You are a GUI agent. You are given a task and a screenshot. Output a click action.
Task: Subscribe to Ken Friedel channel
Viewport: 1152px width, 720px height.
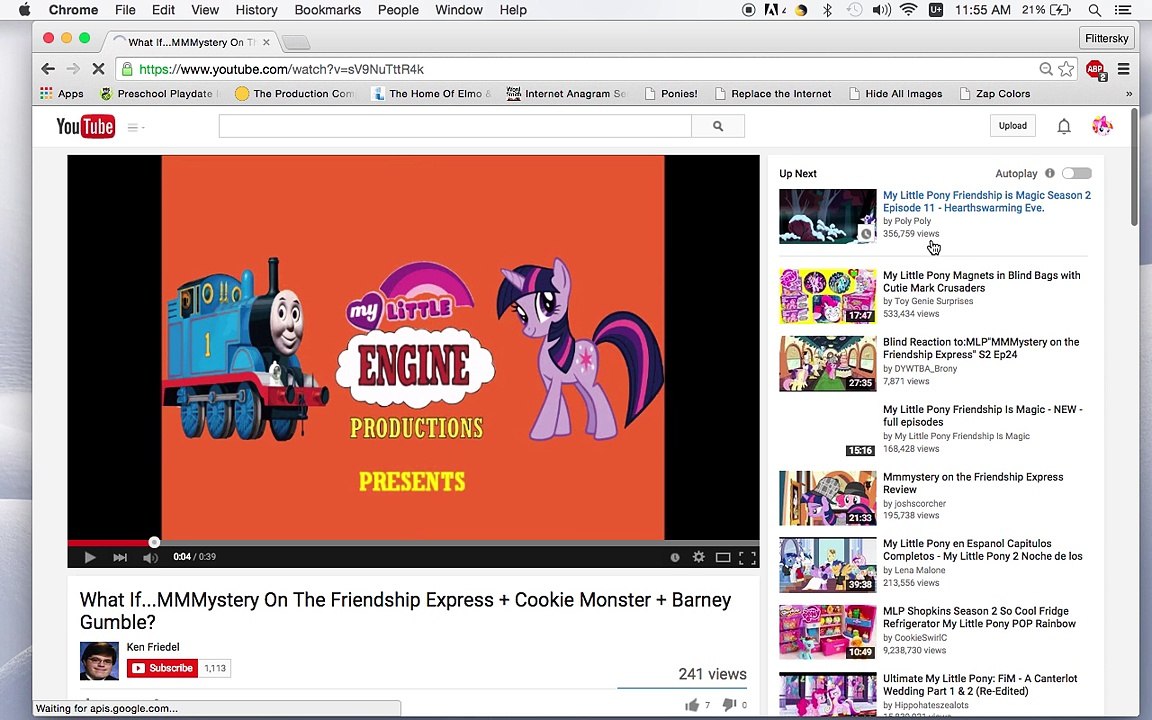[x=162, y=668]
